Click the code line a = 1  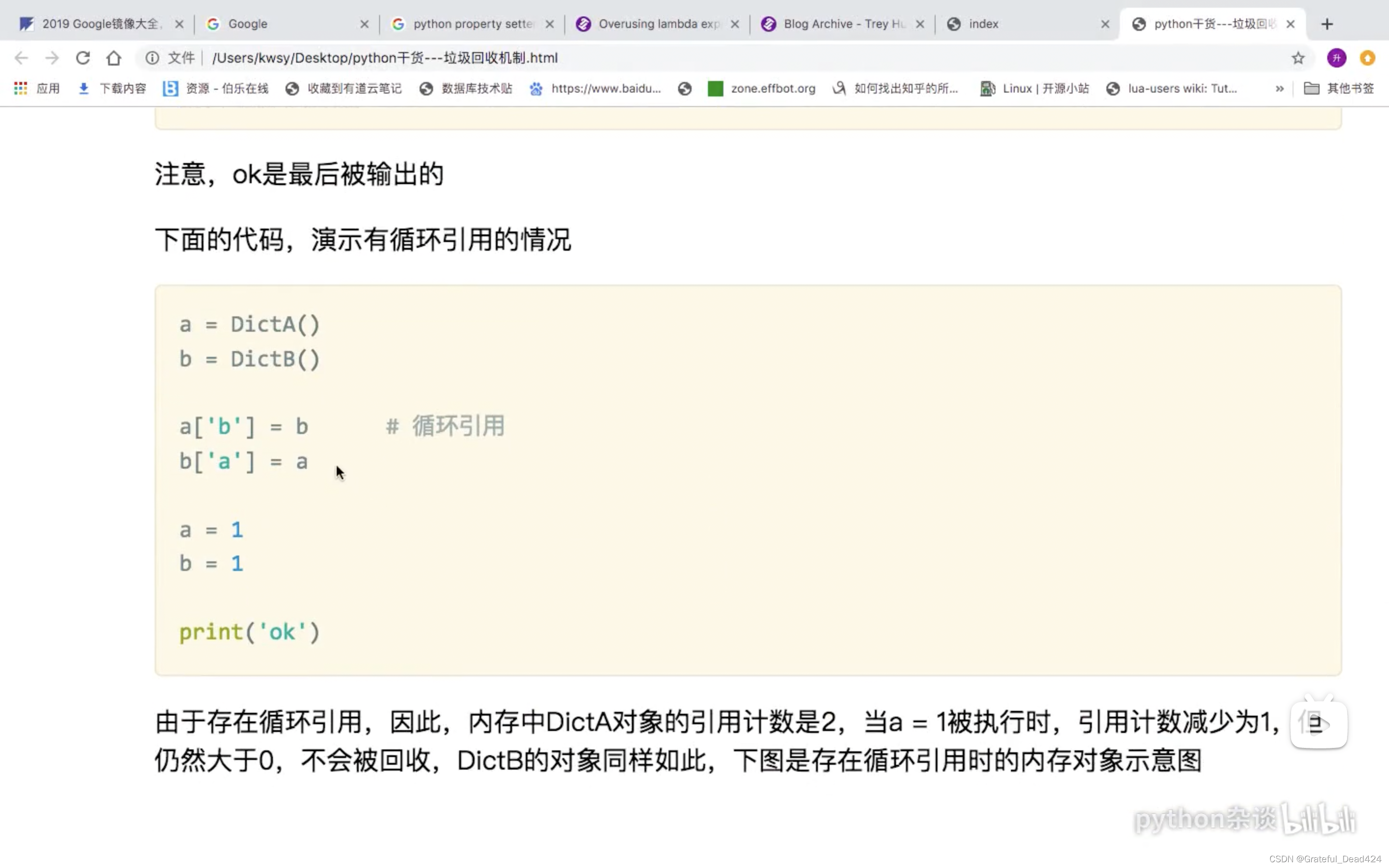[x=211, y=529]
